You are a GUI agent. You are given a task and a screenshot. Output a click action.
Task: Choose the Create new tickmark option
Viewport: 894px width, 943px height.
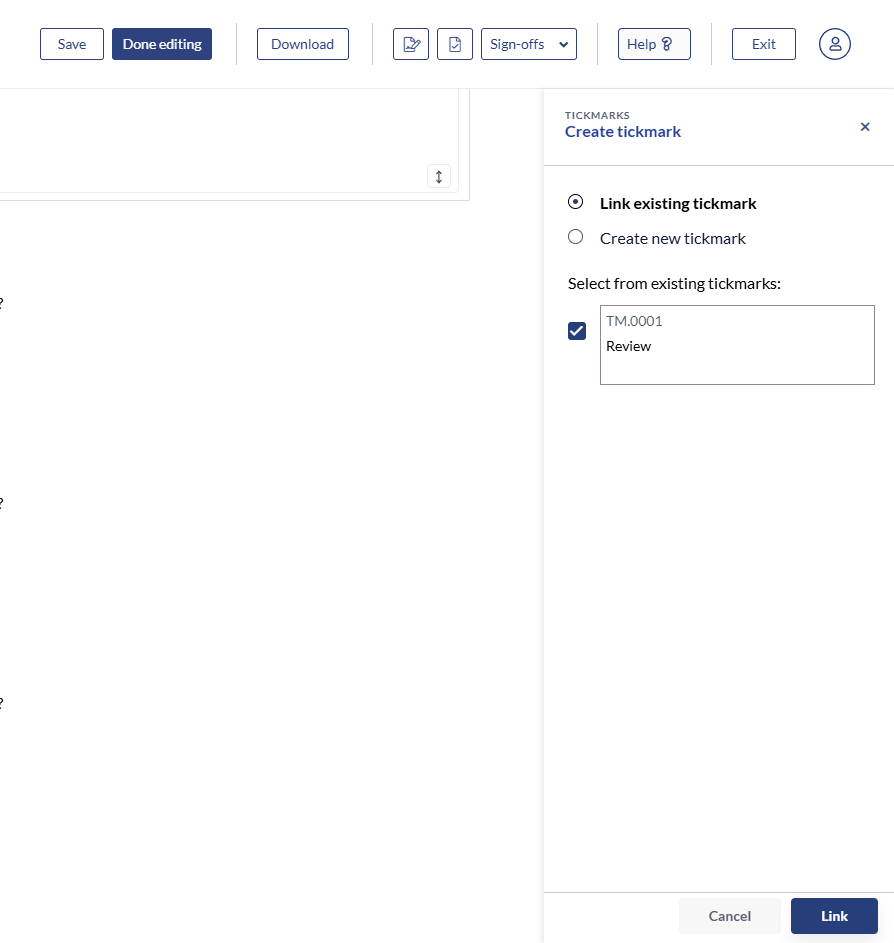coord(576,237)
